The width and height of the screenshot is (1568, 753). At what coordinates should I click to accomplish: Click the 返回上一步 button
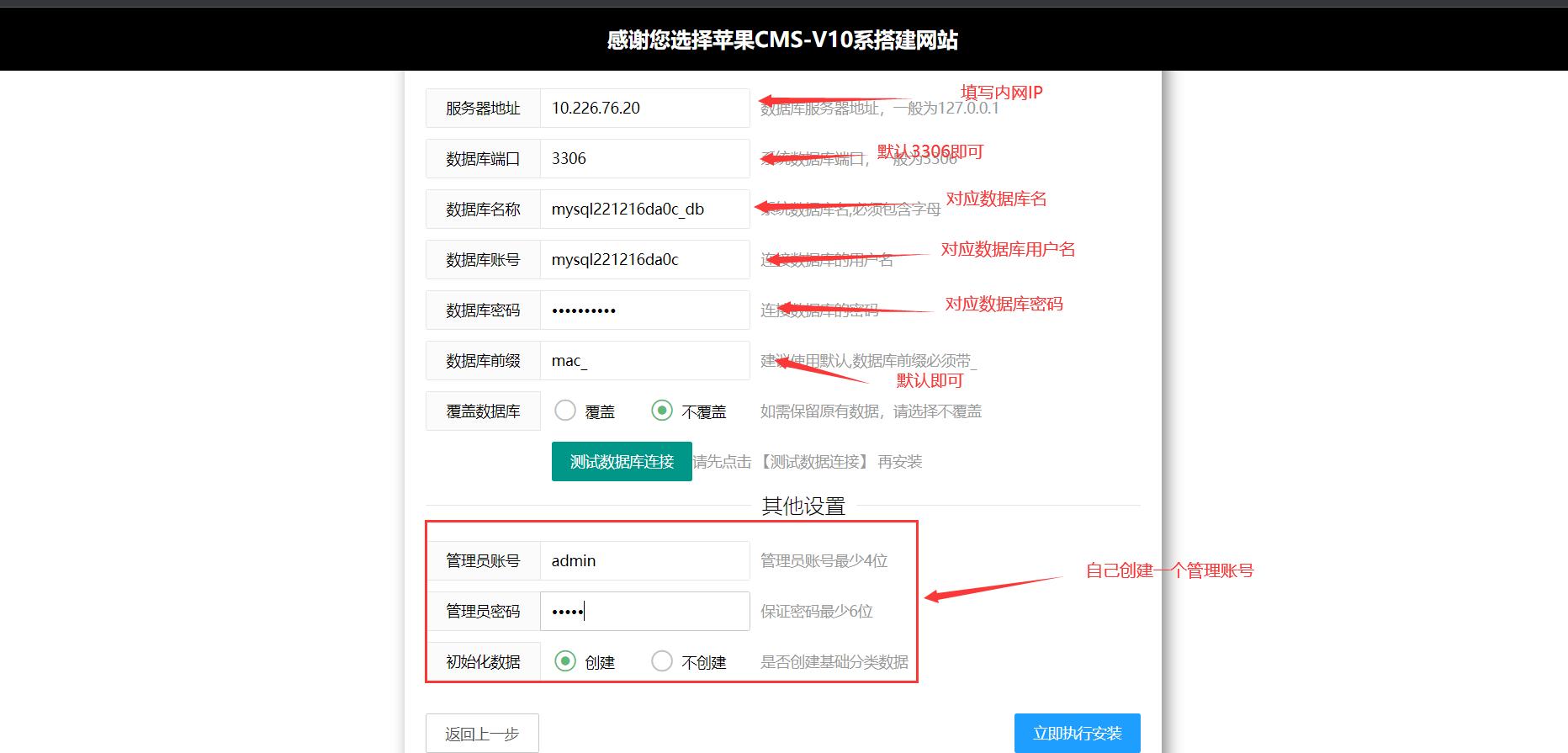tap(482, 734)
